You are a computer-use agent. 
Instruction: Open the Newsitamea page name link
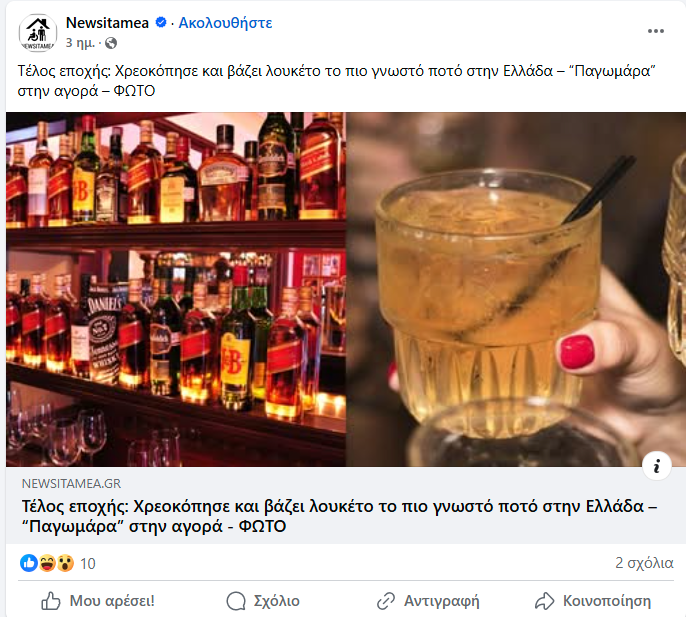pyautogui.click(x=107, y=23)
